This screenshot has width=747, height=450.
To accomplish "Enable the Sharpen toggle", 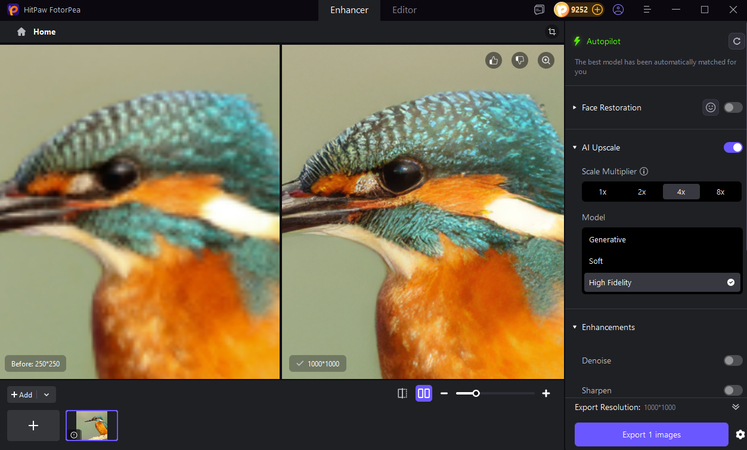I will pos(733,390).
